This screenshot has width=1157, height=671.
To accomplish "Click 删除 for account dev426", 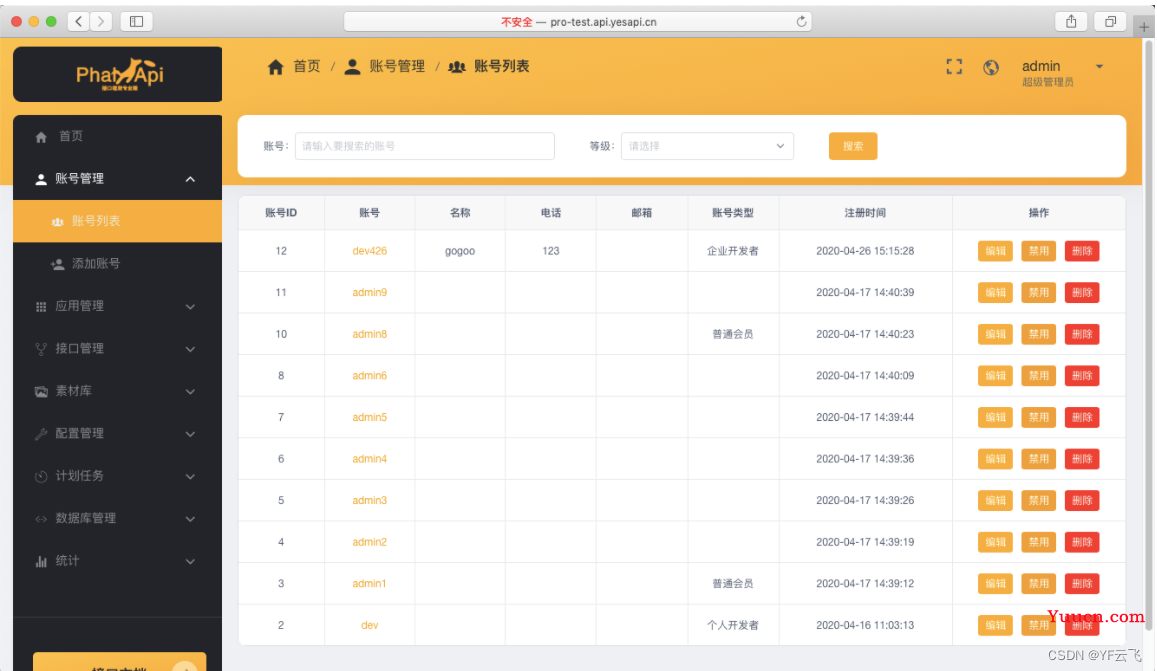I will (1082, 251).
